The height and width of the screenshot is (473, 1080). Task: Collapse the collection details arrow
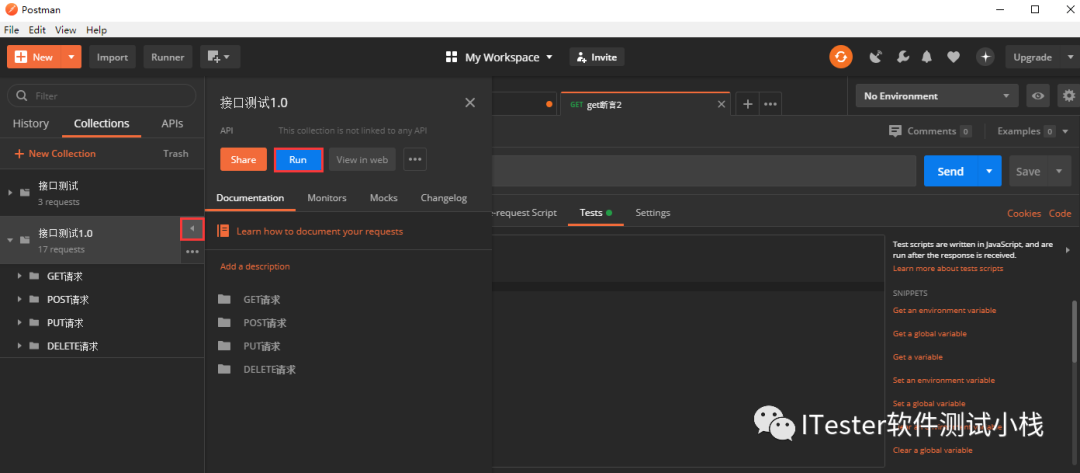[191, 229]
